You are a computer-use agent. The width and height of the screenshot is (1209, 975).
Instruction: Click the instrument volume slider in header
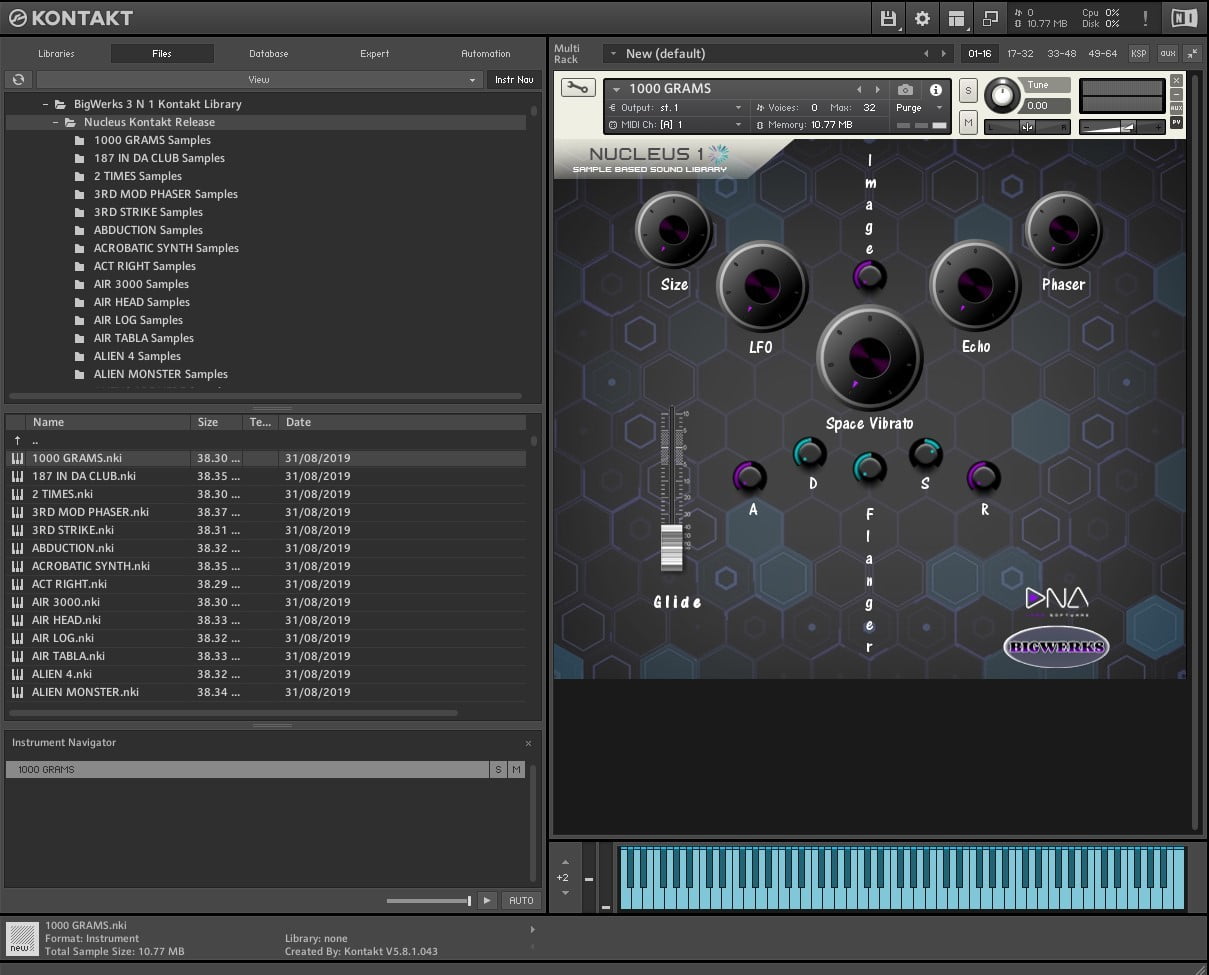point(1122,127)
